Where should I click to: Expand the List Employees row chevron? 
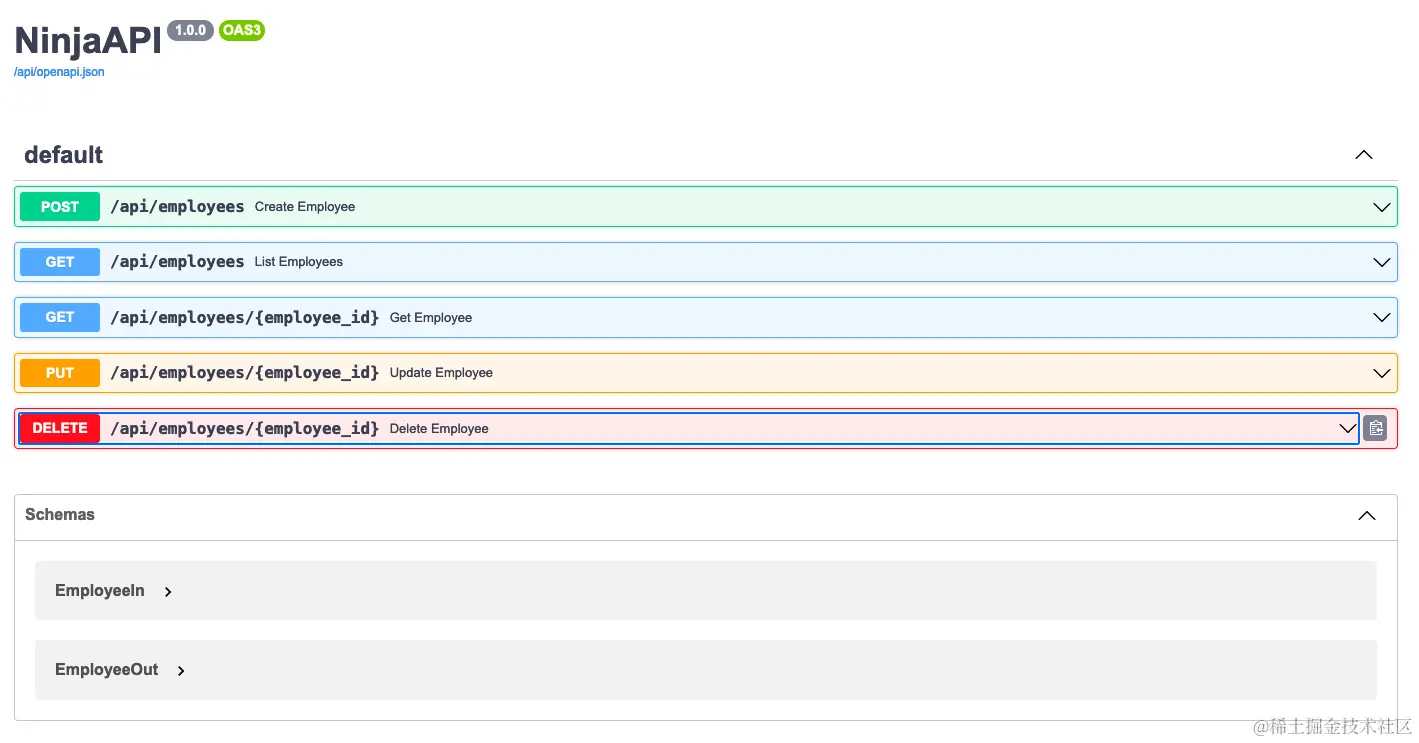[x=1382, y=262]
